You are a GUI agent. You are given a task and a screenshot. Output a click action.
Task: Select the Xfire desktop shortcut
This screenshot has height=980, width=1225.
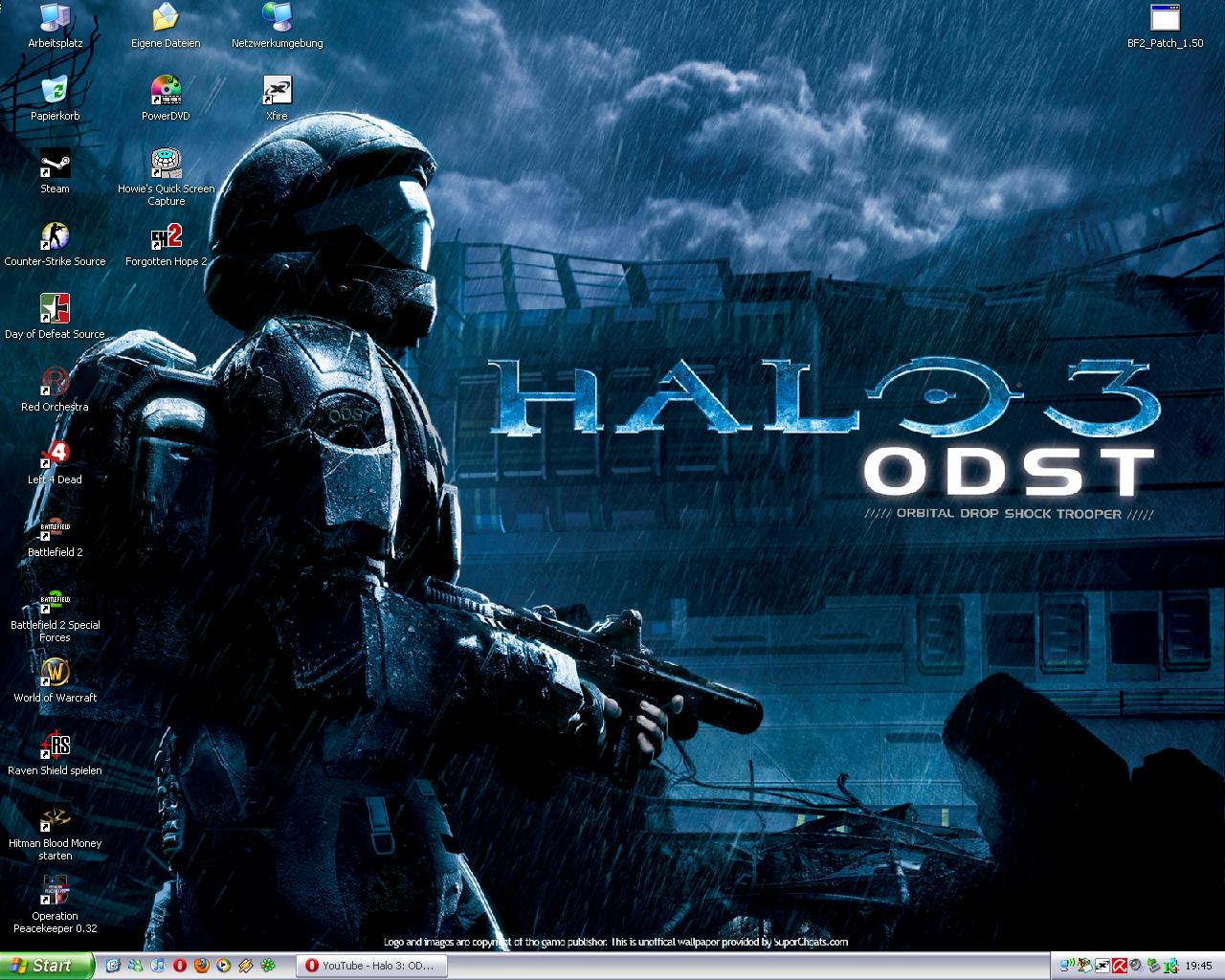[x=277, y=93]
